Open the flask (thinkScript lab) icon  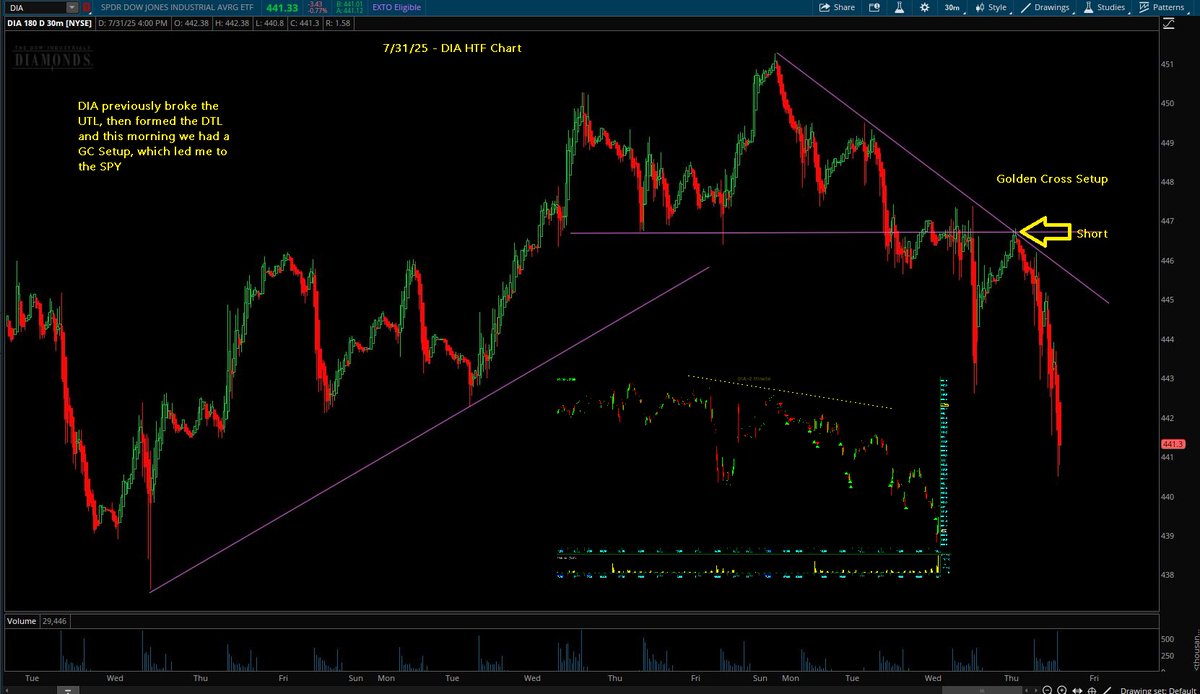pyautogui.click(x=898, y=7)
